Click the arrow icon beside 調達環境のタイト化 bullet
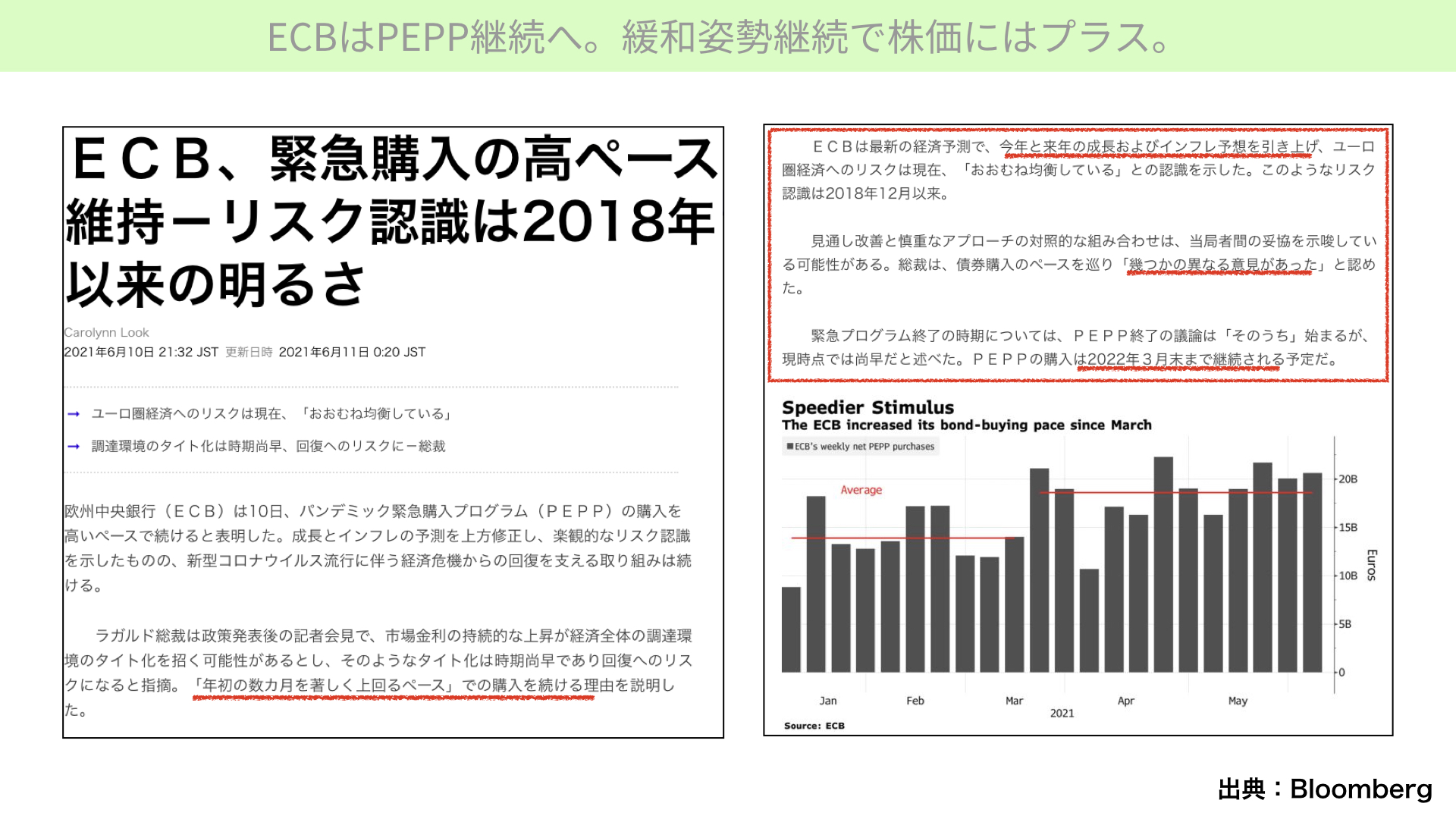 74,447
